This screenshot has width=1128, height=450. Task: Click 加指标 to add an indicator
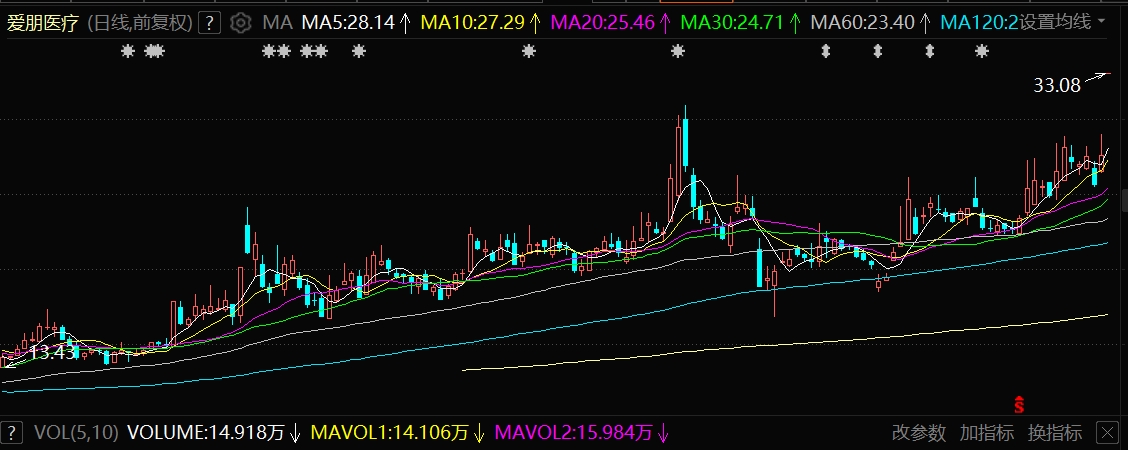click(986, 433)
